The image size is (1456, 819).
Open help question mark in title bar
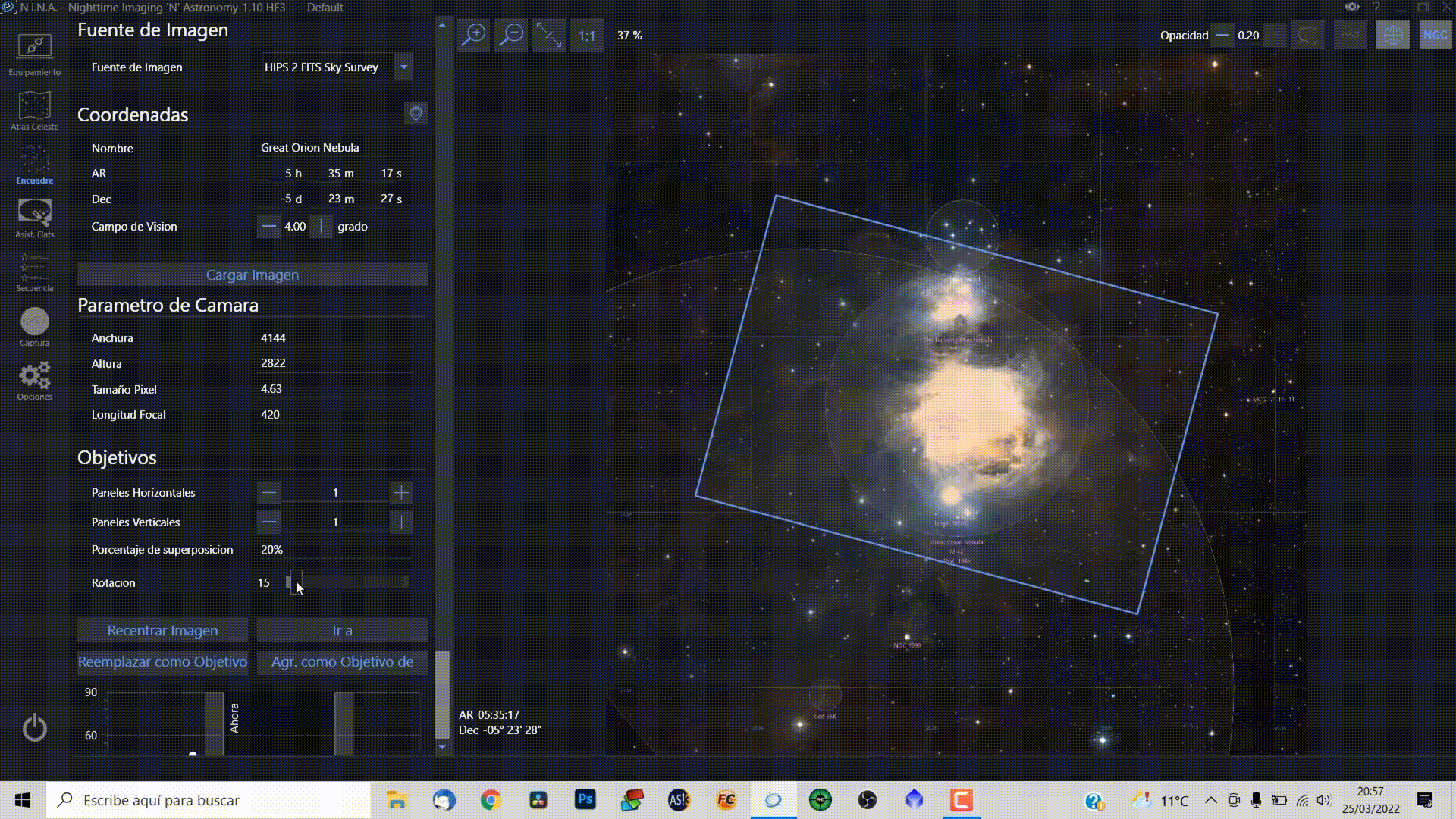pos(1376,7)
